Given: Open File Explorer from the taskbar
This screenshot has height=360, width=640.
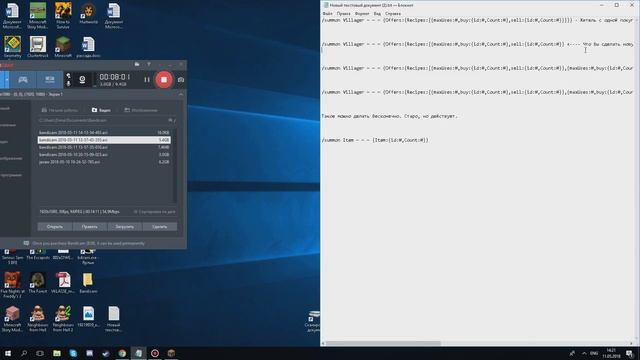Looking at the screenshot, I should click(x=57, y=353).
